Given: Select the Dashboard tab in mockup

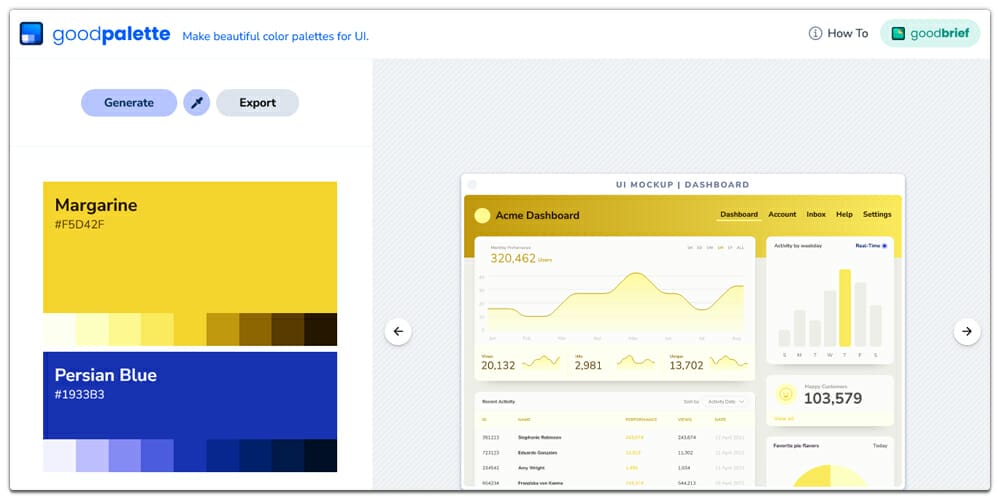Looking at the screenshot, I should point(739,214).
